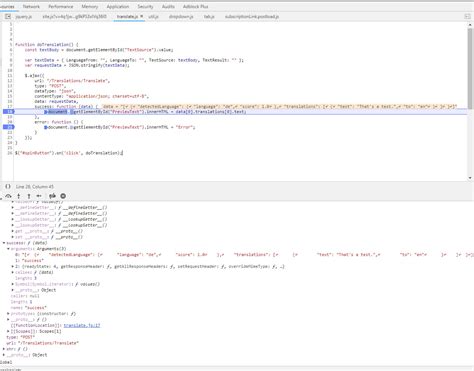Toggle the file navigator sidebar icon

[x=8, y=16]
